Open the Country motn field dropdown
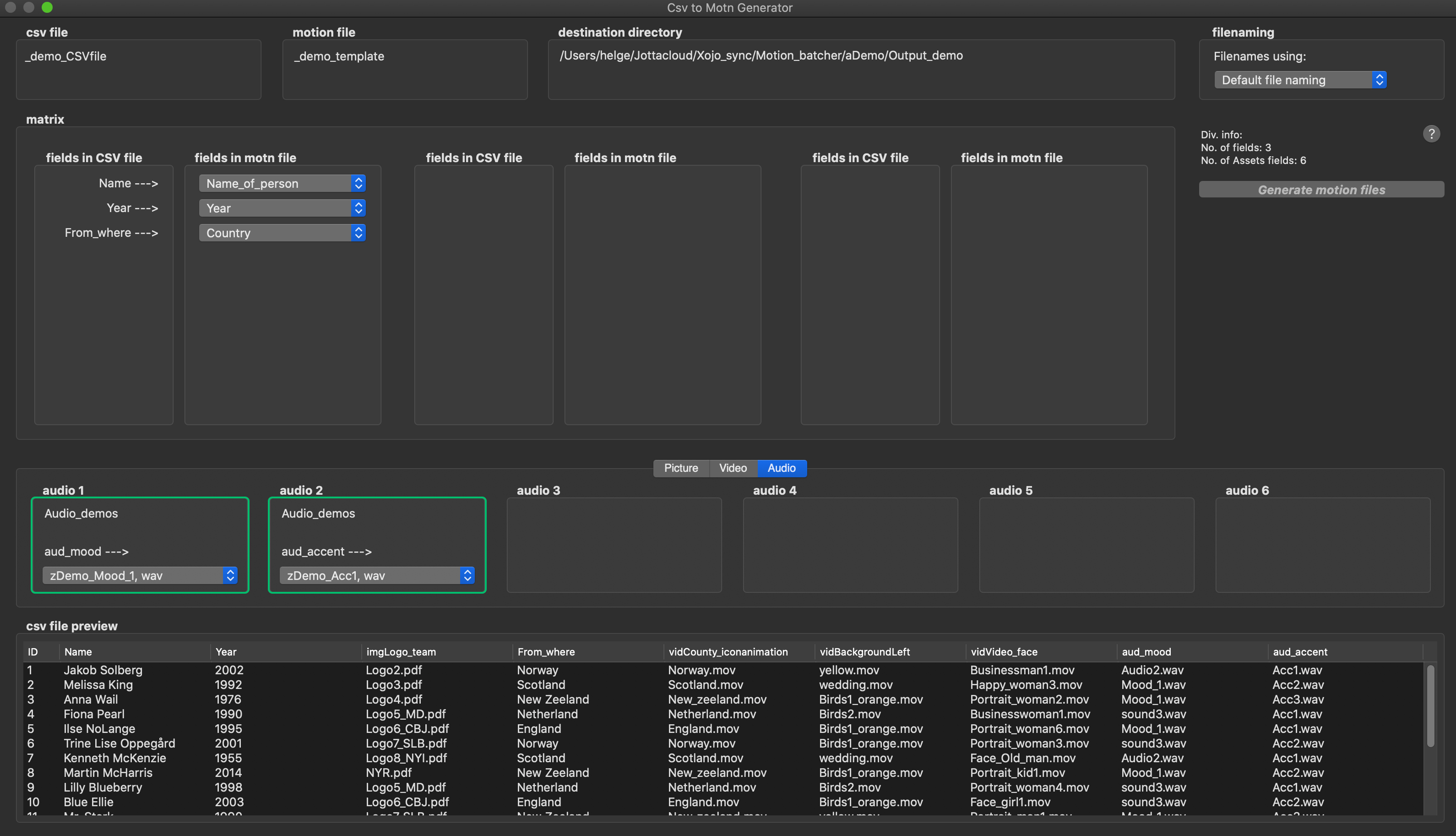 click(283, 233)
